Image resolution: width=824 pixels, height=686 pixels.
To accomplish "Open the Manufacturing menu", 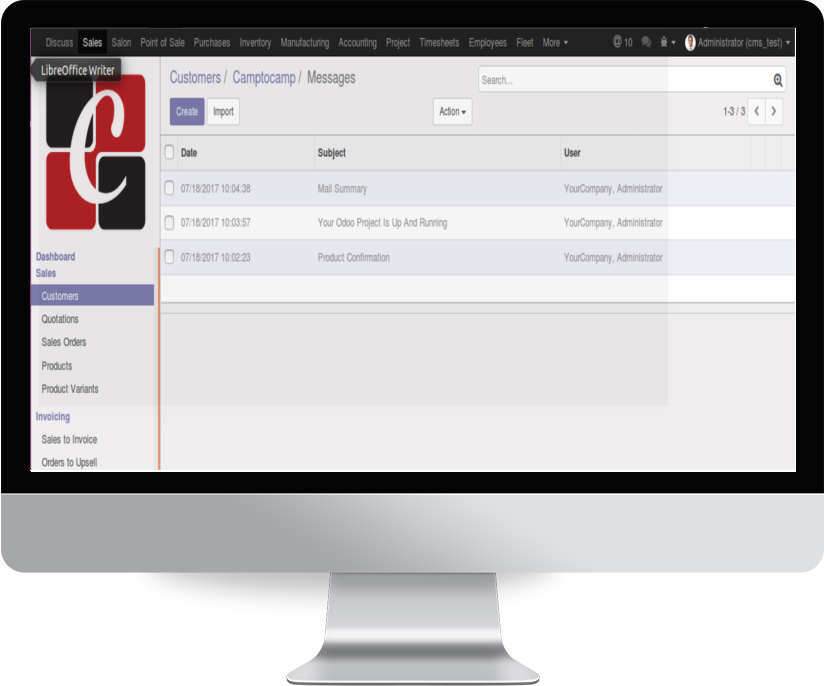I will tap(305, 43).
